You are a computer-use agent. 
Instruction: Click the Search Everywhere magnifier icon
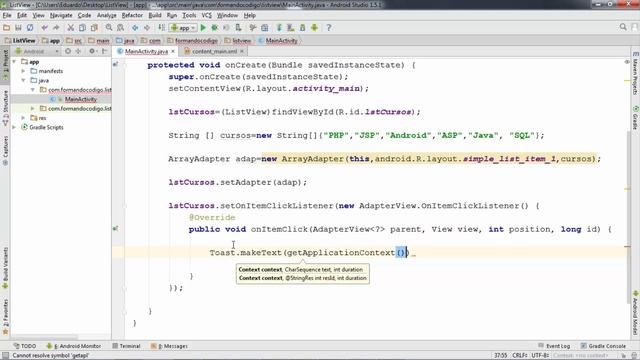(623, 27)
